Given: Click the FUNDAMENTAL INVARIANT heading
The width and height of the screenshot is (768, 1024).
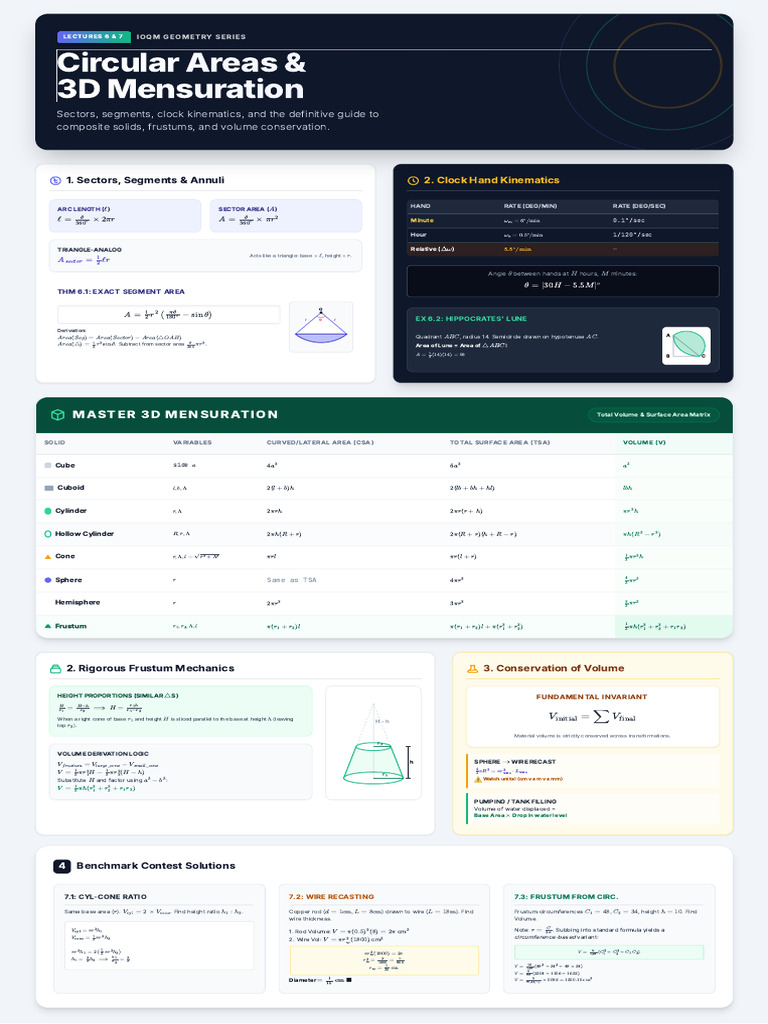Looking at the screenshot, I should pyautogui.click(x=592, y=697).
